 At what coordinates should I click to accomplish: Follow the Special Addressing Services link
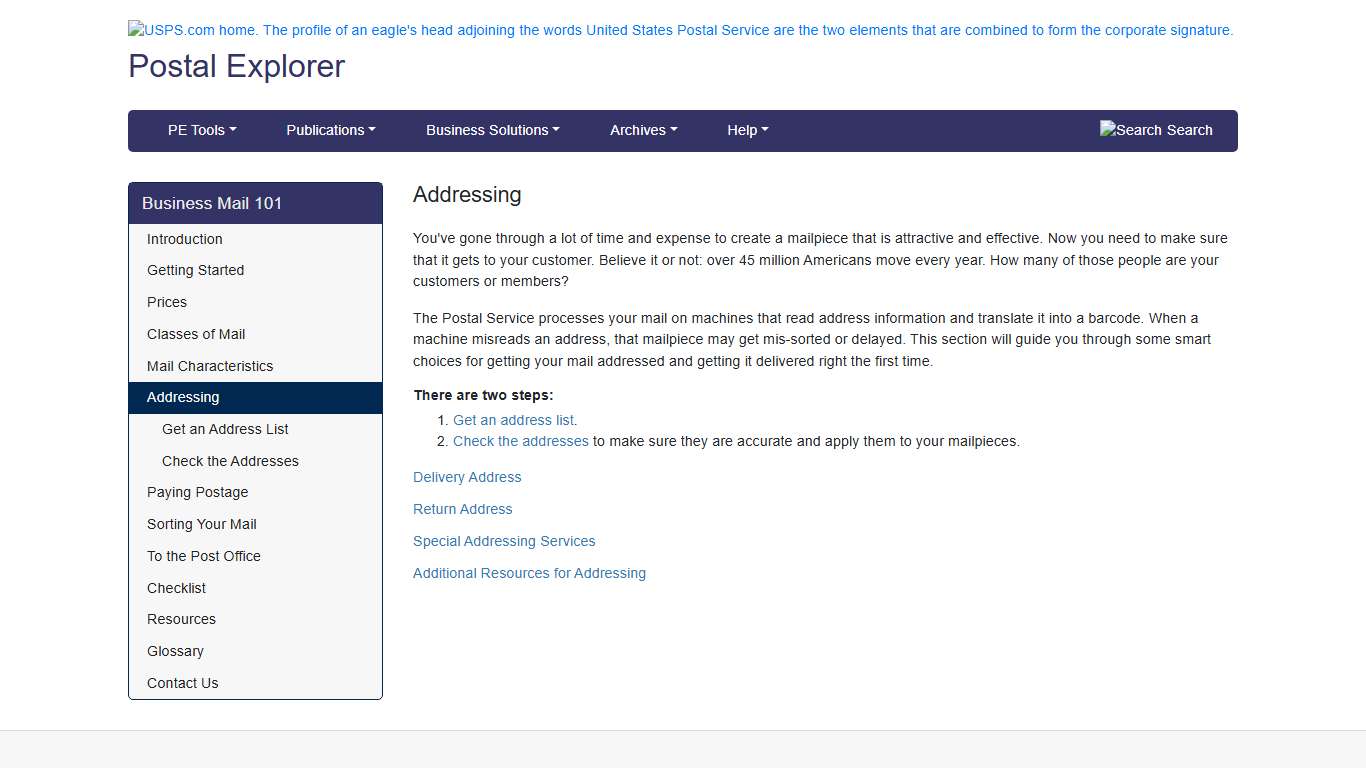[504, 541]
